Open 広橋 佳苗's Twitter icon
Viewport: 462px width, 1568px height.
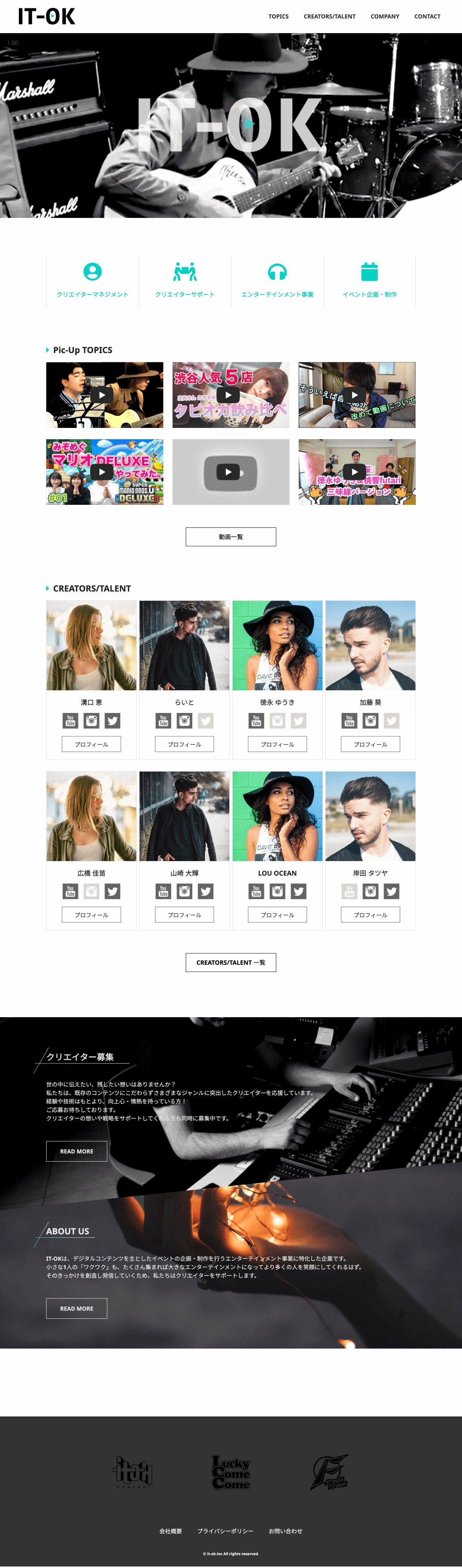[113, 891]
